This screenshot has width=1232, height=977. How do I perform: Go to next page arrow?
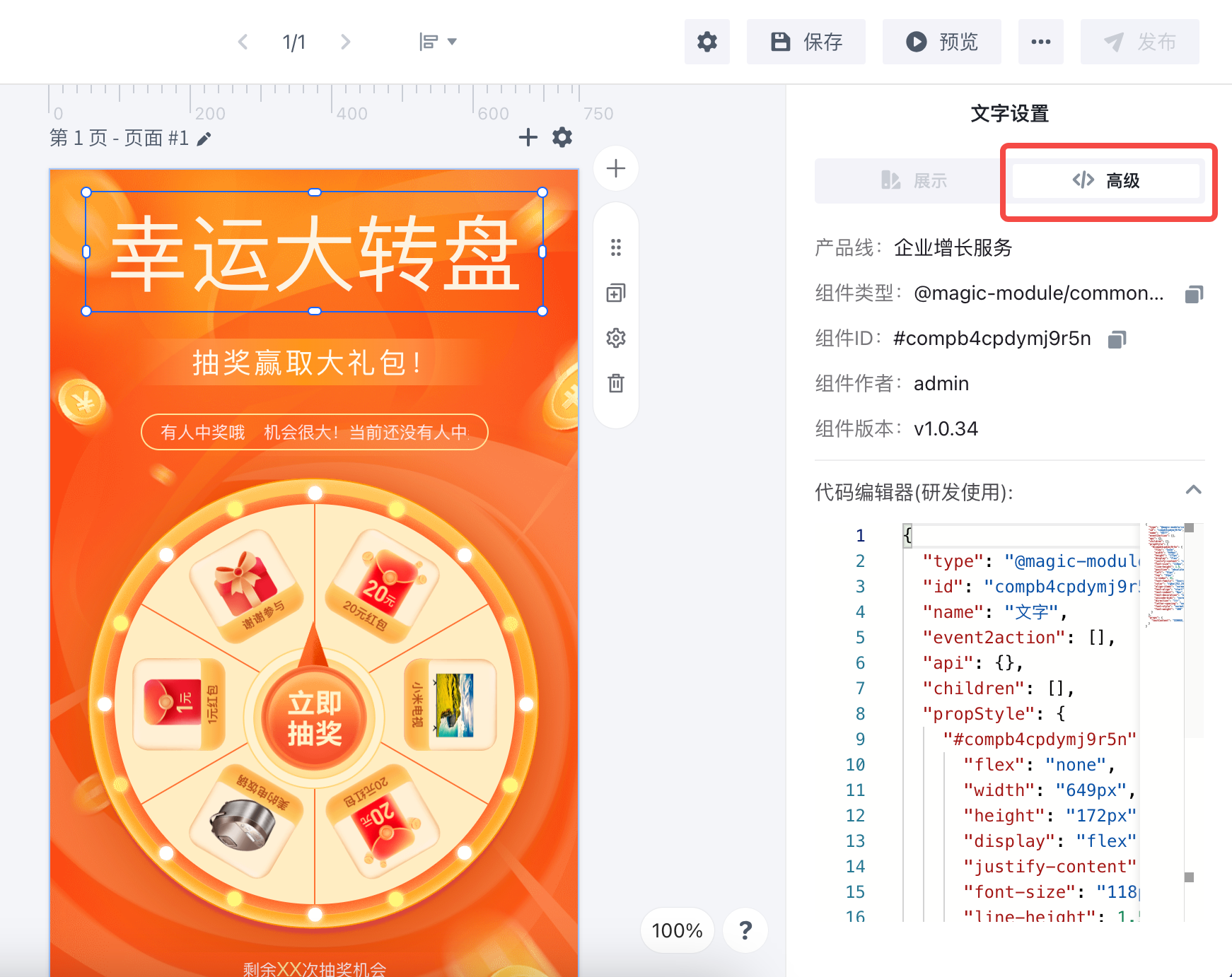click(x=345, y=42)
